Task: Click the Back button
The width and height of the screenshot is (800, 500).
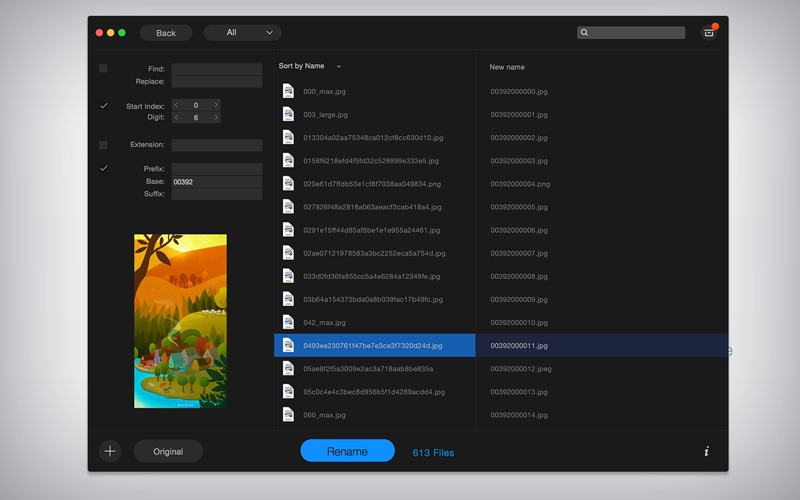Action: click(166, 33)
